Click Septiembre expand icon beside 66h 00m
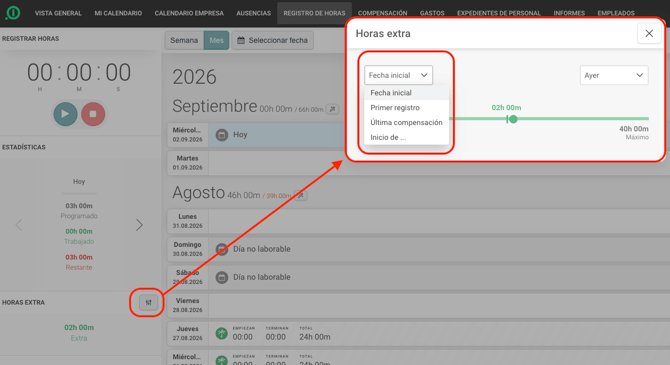This screenshot has height=365, width=670. click(332, 109)
